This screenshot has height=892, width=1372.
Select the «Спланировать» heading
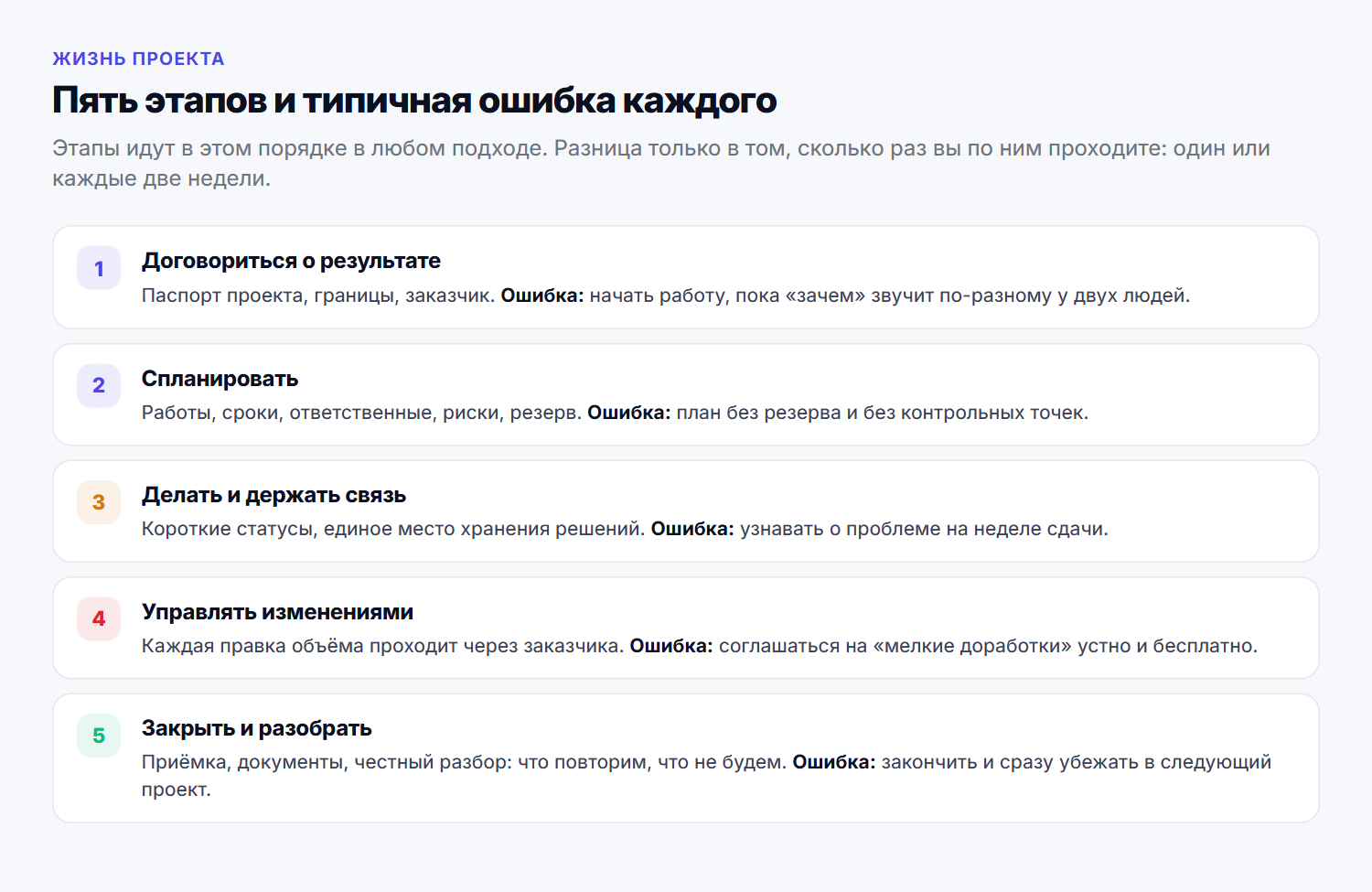(x=220, y=378)
